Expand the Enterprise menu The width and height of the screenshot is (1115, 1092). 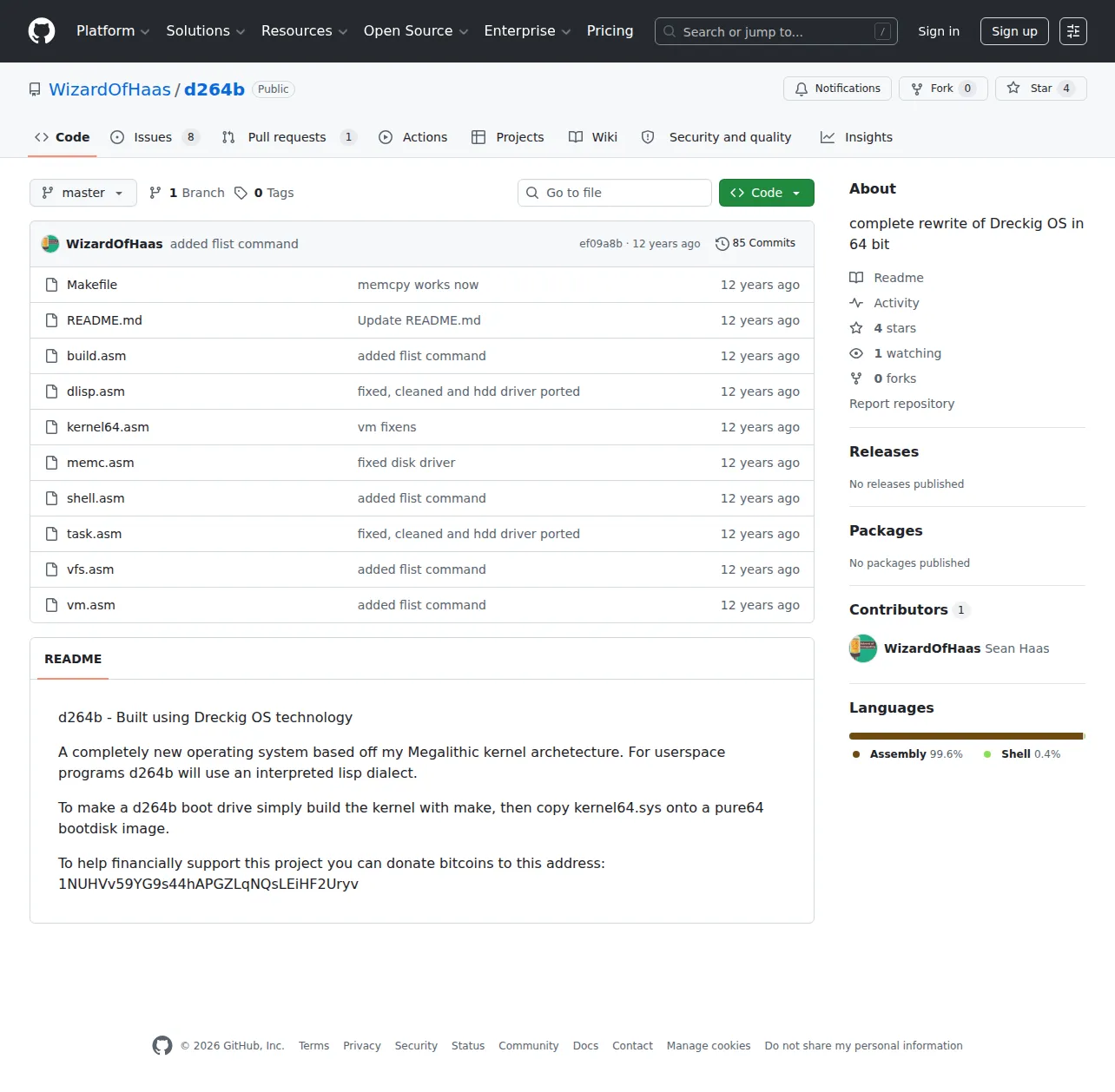527,31
